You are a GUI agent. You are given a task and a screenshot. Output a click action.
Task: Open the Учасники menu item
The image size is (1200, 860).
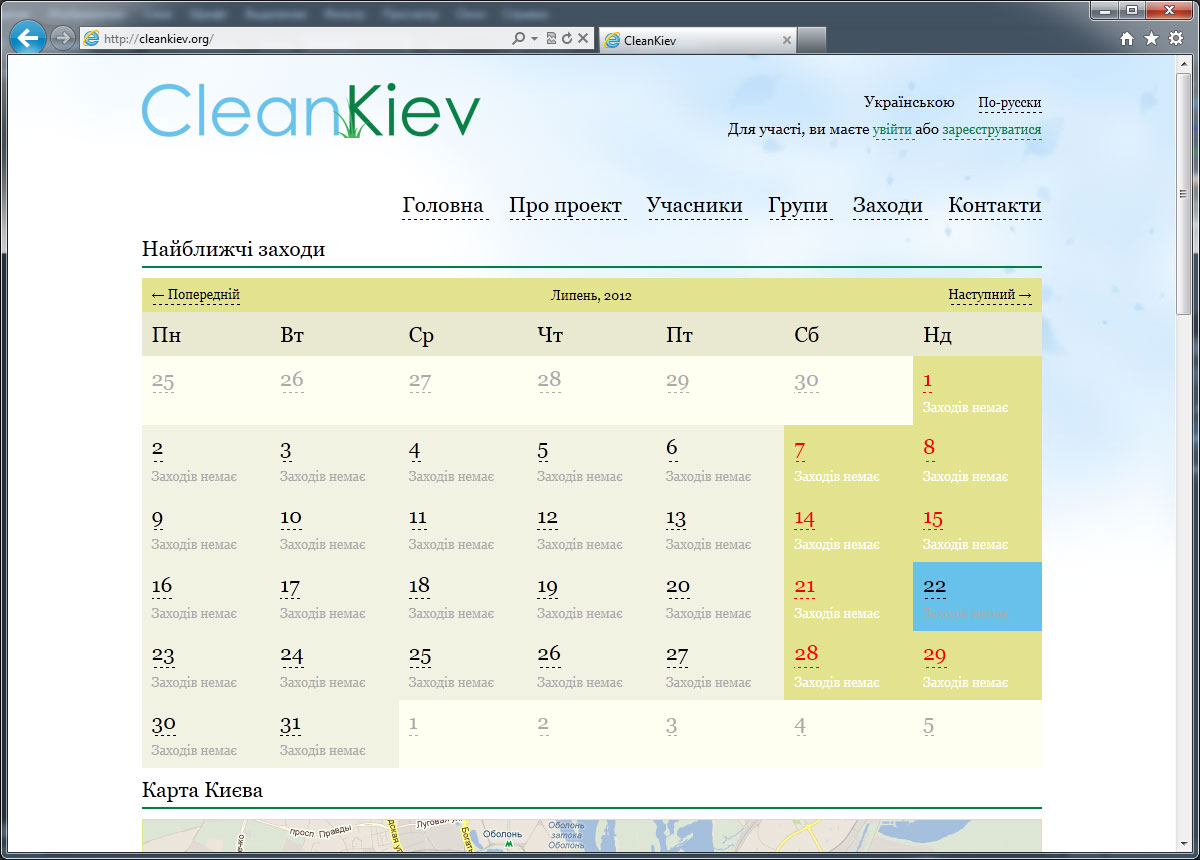695,206
